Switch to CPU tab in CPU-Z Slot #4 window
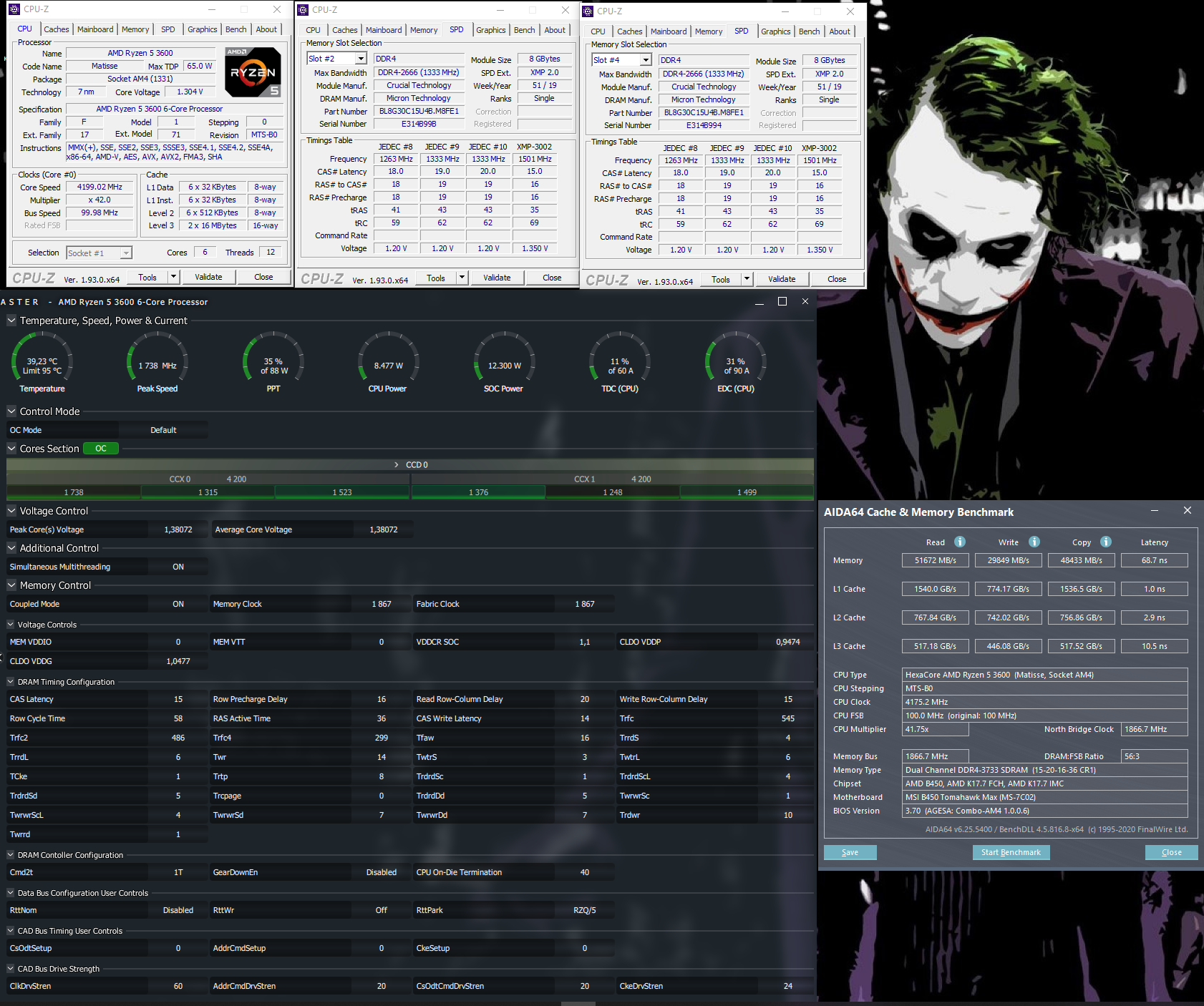This screenshot has width=1204, height=1006. coord(598,31)
